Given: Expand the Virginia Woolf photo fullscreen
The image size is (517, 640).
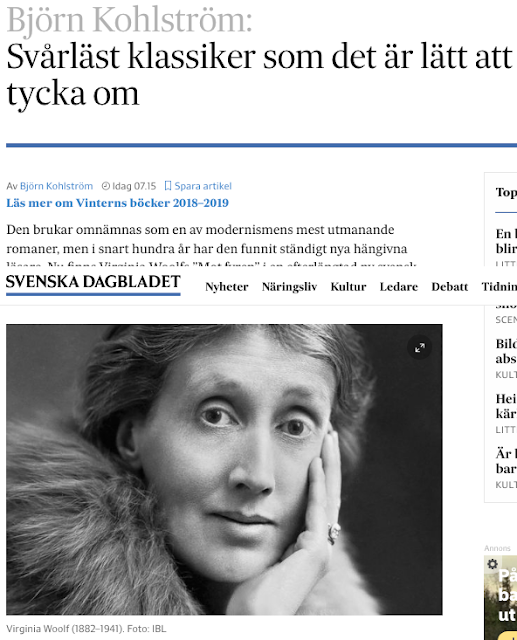Looking at the screenshot, I should click(419, 348).
